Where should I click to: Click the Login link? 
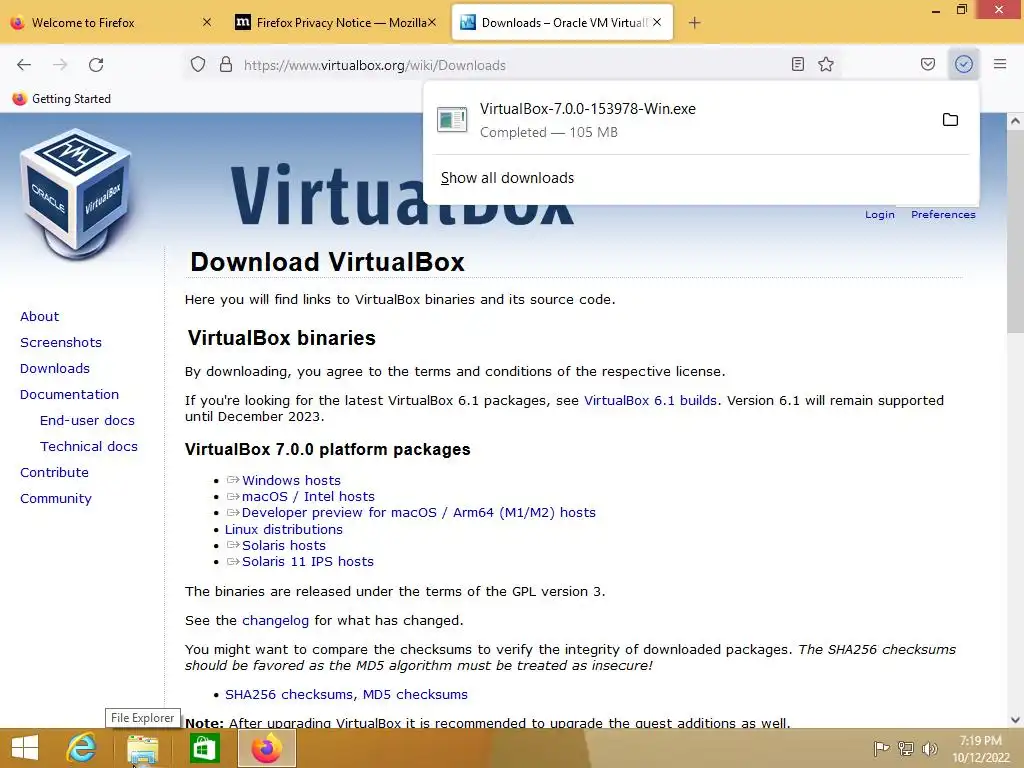tap(880, 215)
